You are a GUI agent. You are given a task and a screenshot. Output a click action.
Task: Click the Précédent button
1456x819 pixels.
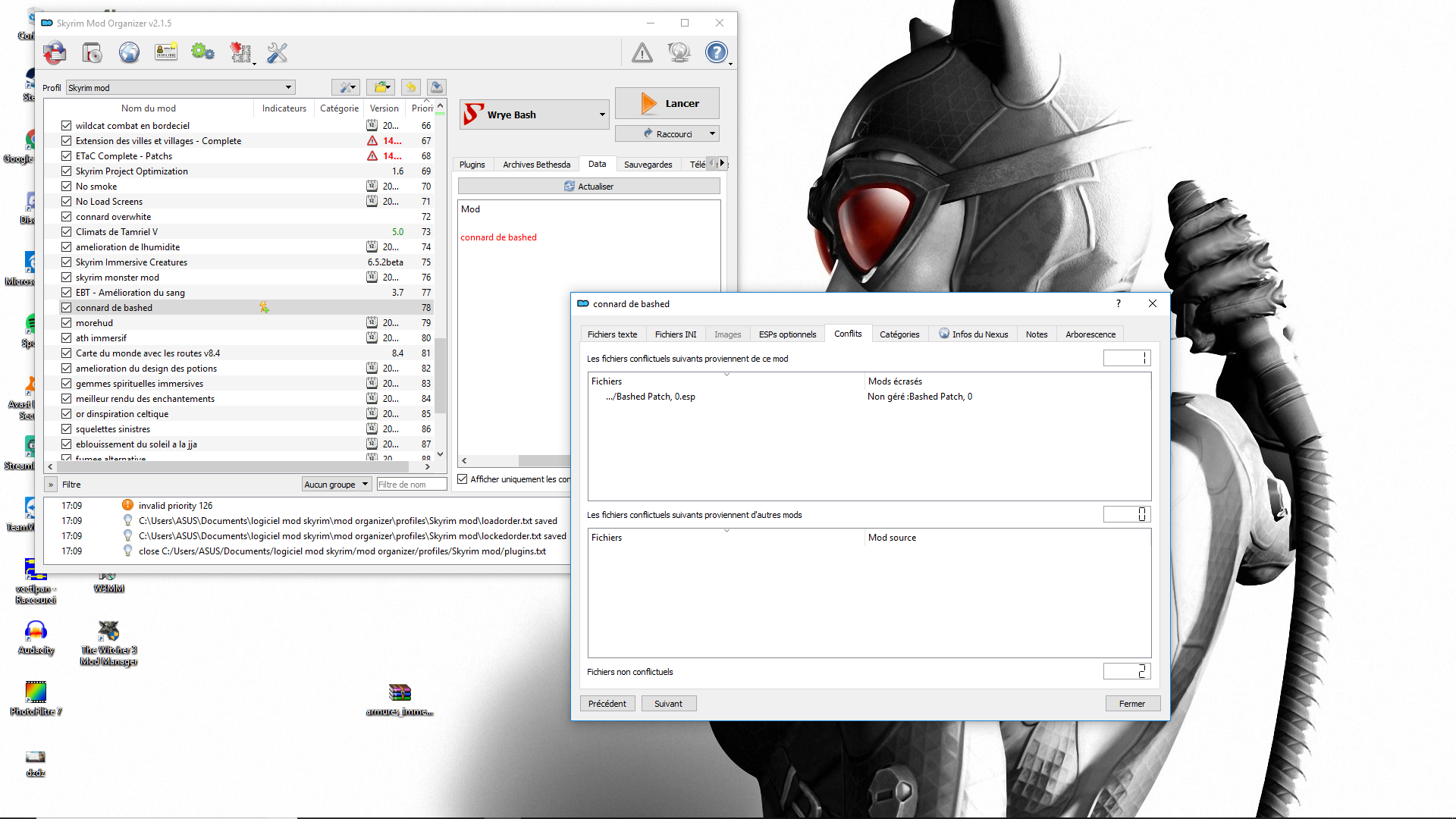(607, 704)
